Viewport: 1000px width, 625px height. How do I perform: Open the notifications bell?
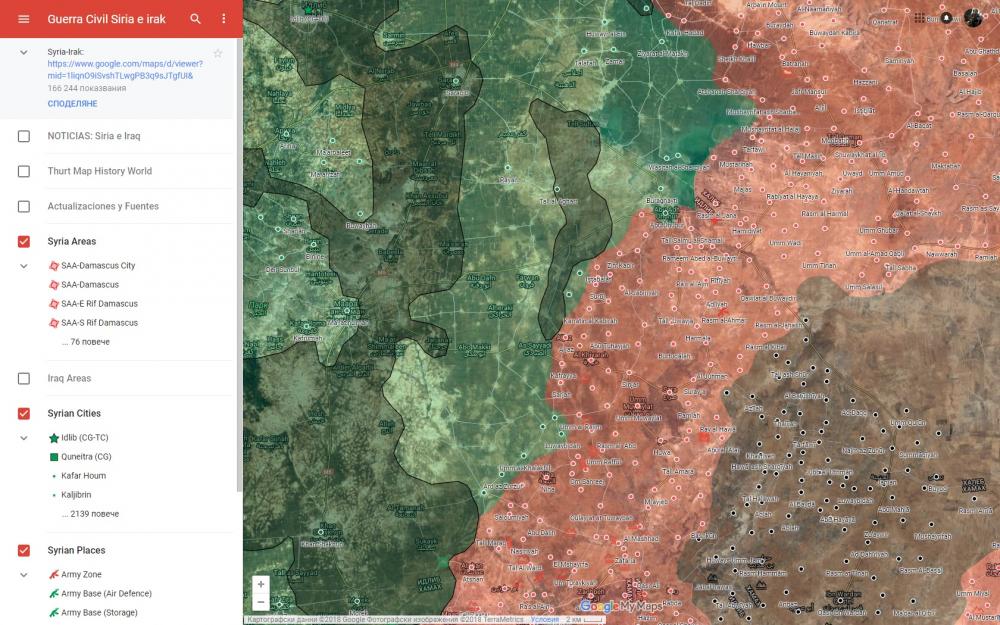[x=946, y=18]
